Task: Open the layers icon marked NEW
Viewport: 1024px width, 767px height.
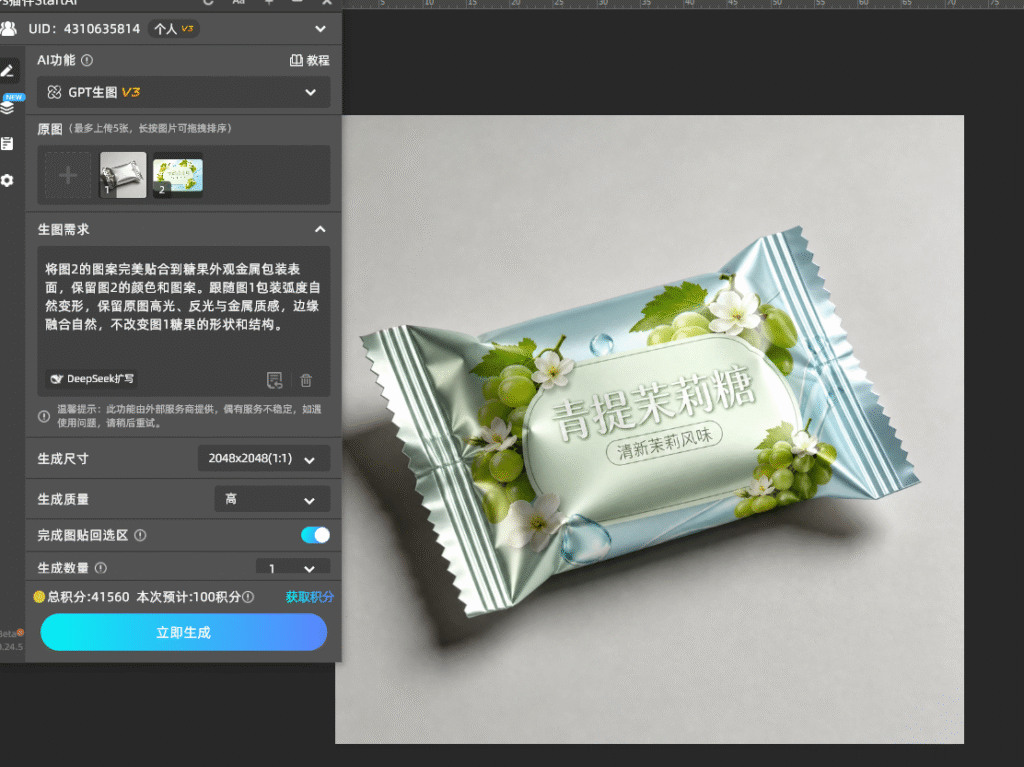Action: point(8,106)
